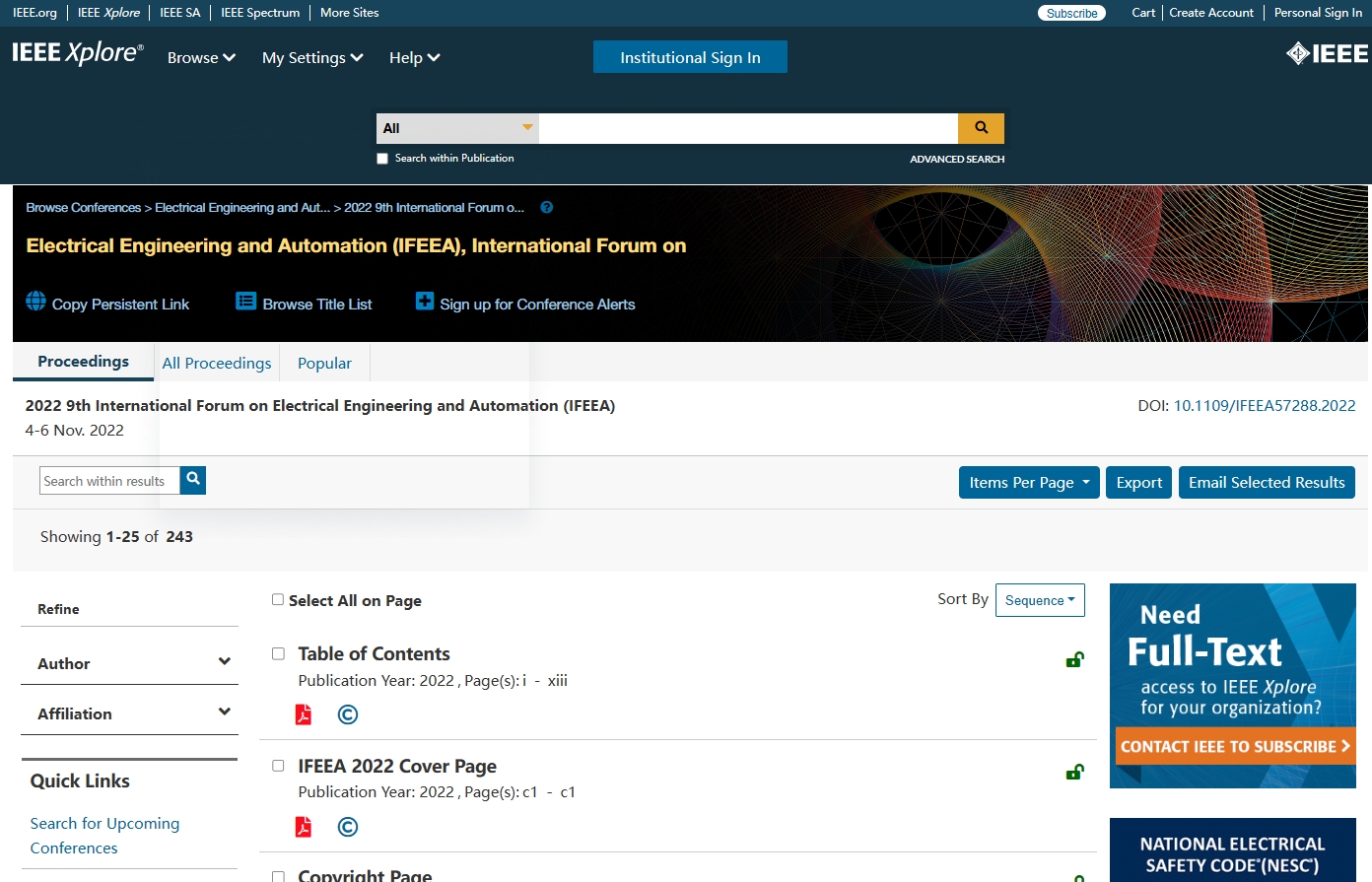Select the IFEEA 2022 Cover Page checkbox
The height and width of the screenshot is (882, 1372).
pyautogui.click(x=278, y=766)
